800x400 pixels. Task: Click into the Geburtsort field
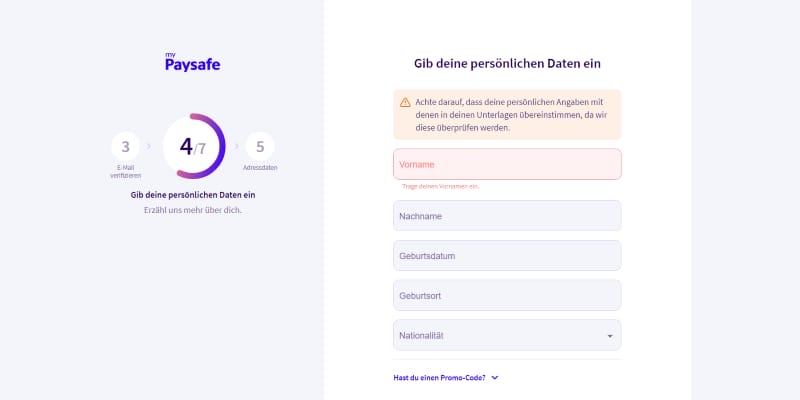tap(507, 296)
